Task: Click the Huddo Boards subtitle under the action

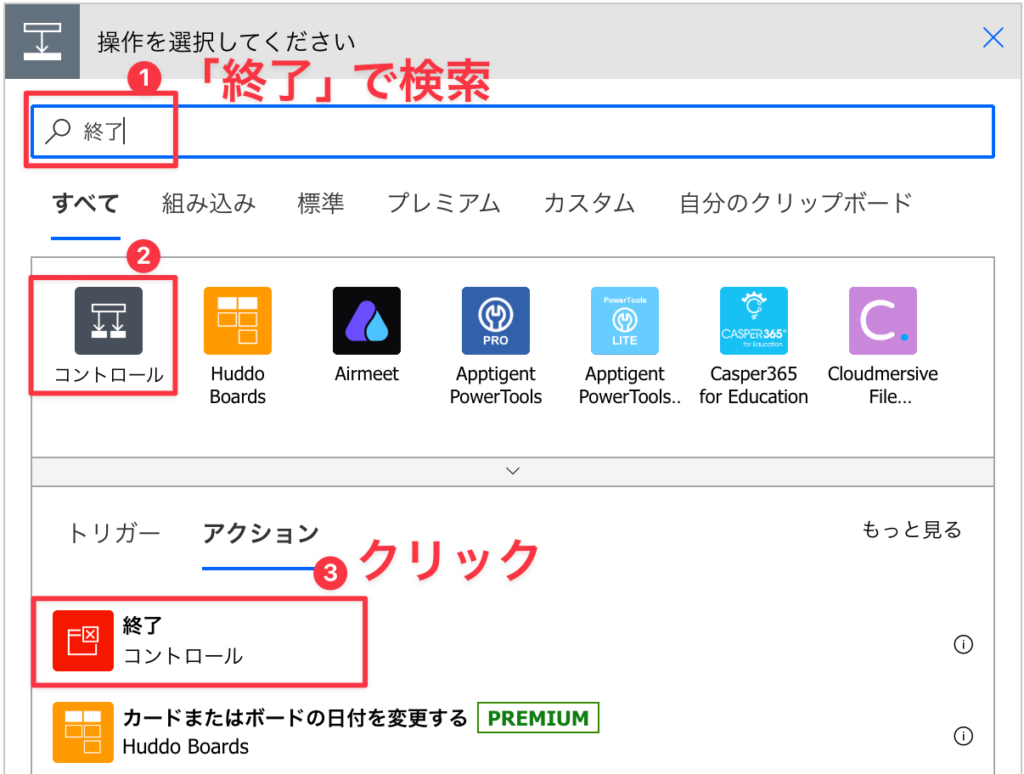Action: click(x=186, y=747)
